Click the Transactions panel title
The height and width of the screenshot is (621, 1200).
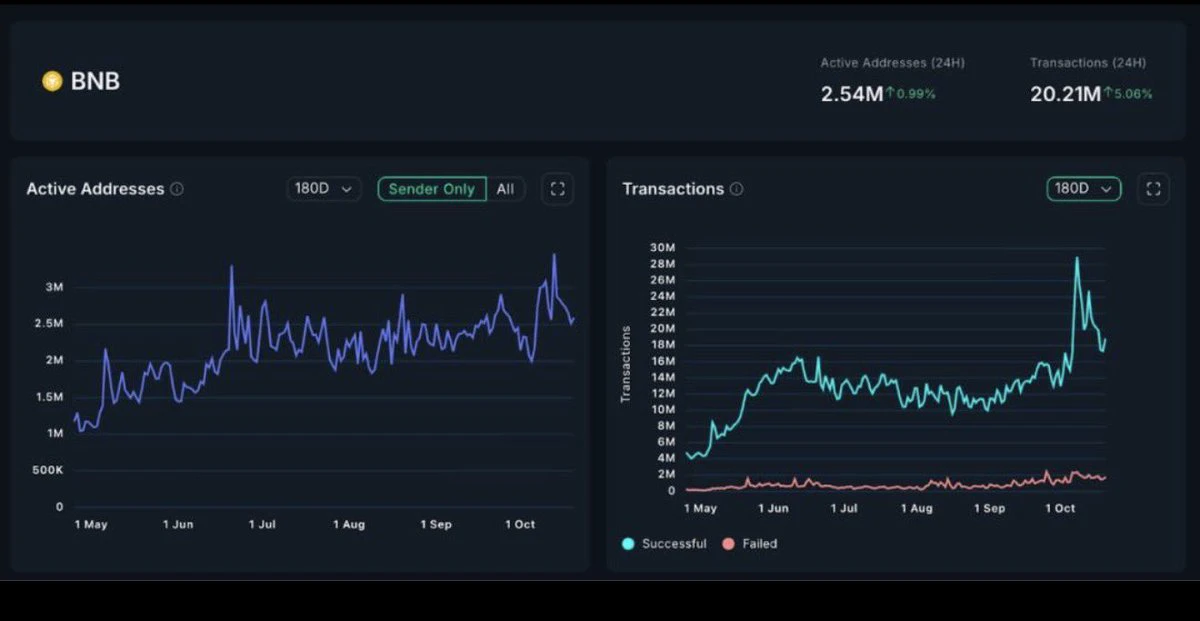pos(673,189)
